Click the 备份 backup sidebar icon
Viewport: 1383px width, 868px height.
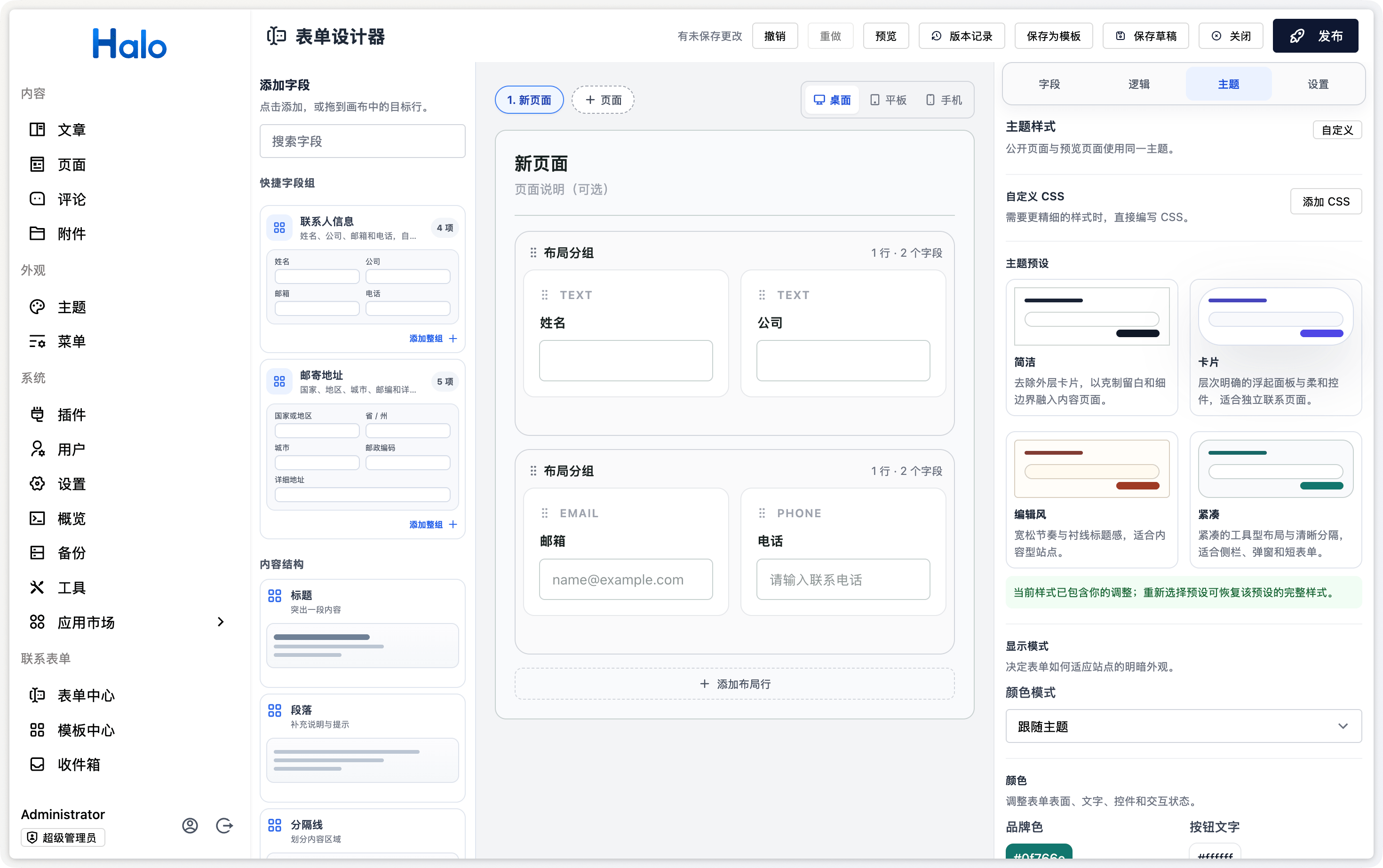point(37,553)
